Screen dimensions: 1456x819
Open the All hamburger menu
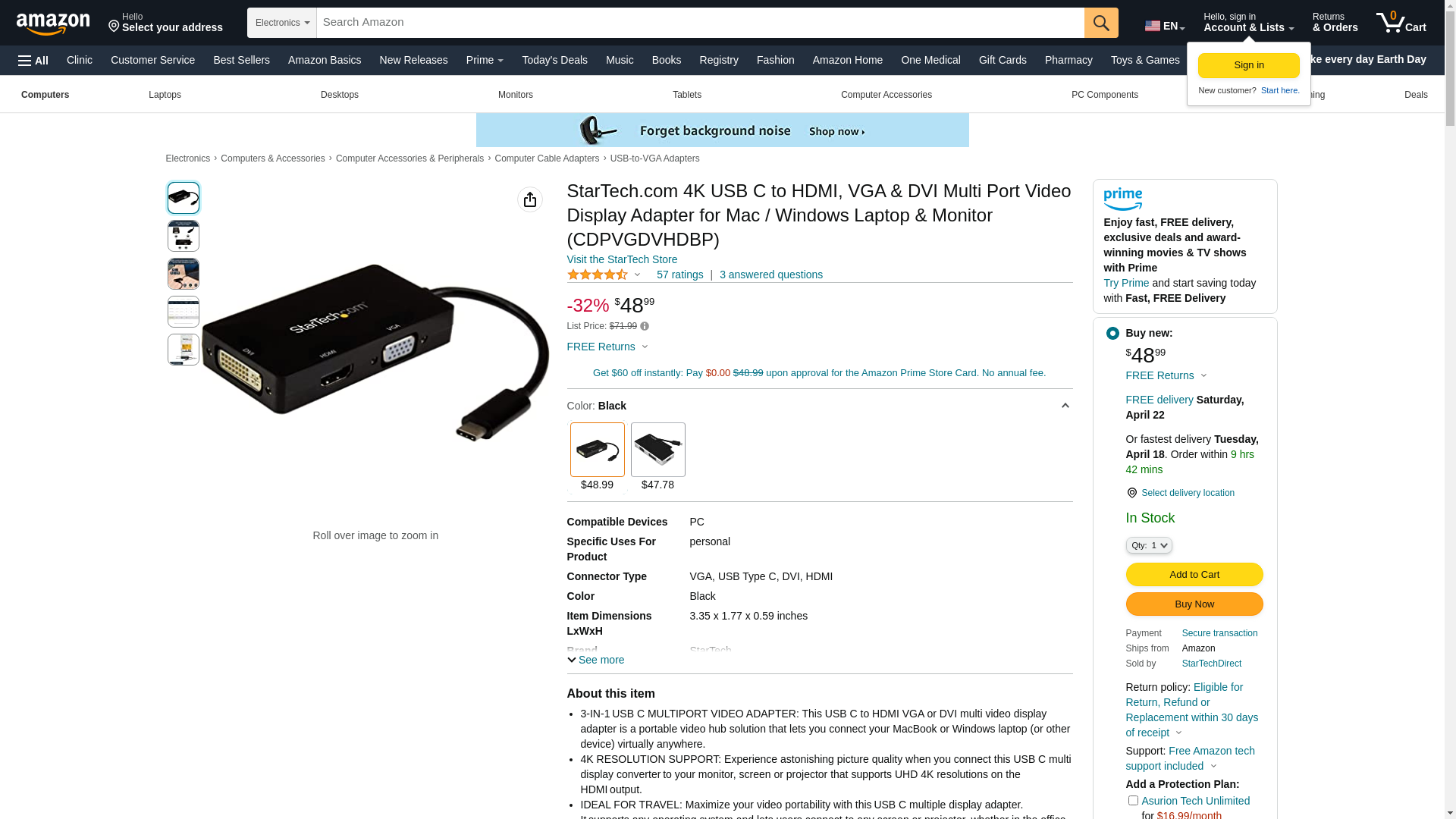[x=33, y=61]
